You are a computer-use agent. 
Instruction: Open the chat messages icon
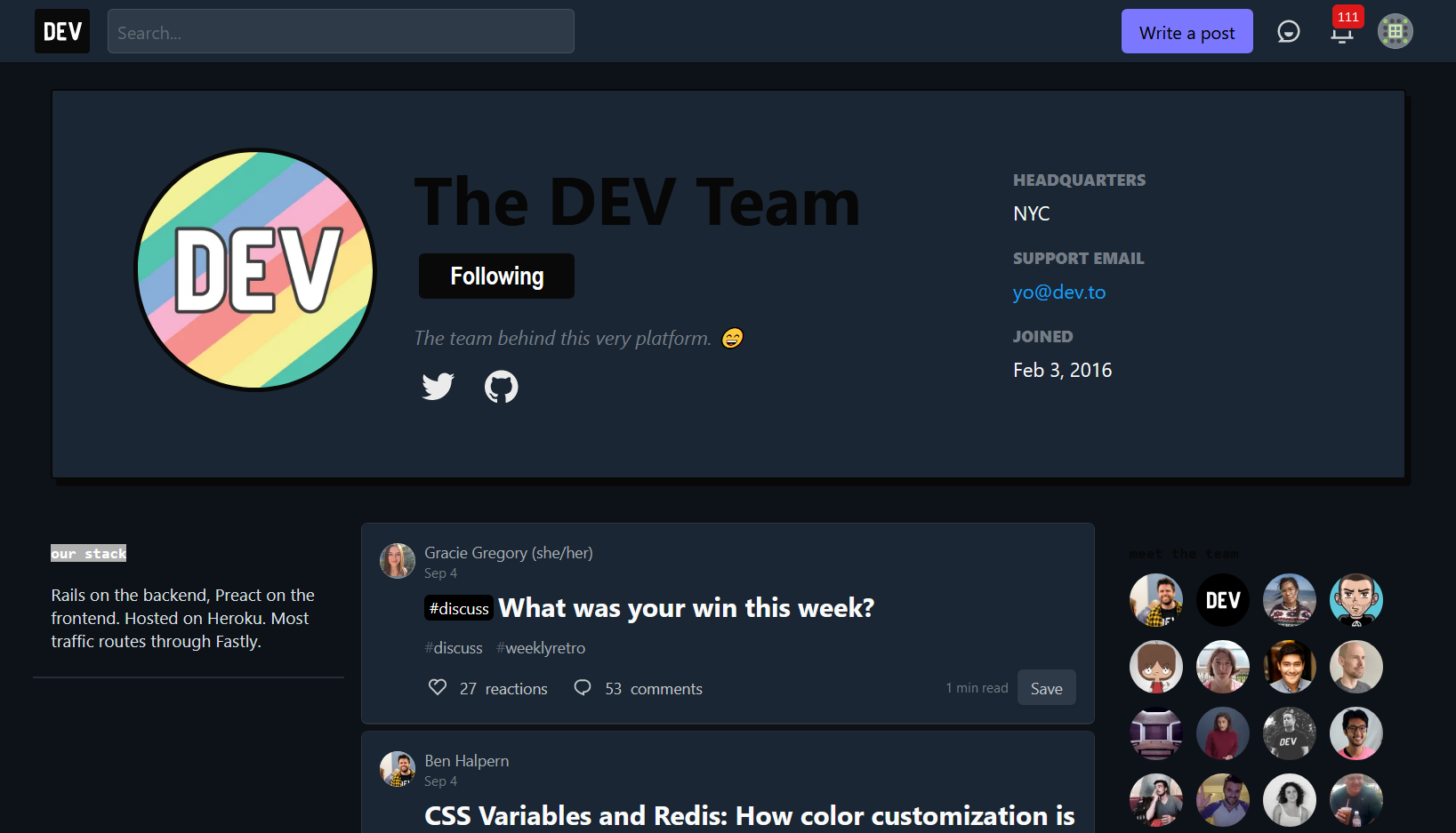(1289, 31)
